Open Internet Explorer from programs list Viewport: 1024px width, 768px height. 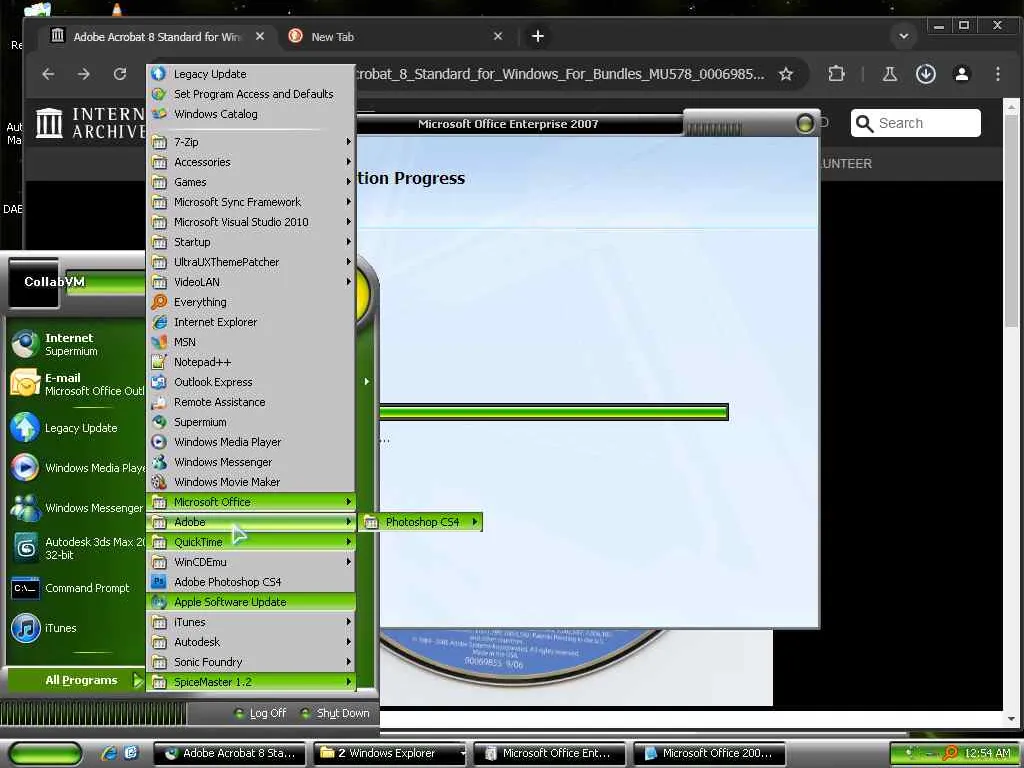point(251,322)
